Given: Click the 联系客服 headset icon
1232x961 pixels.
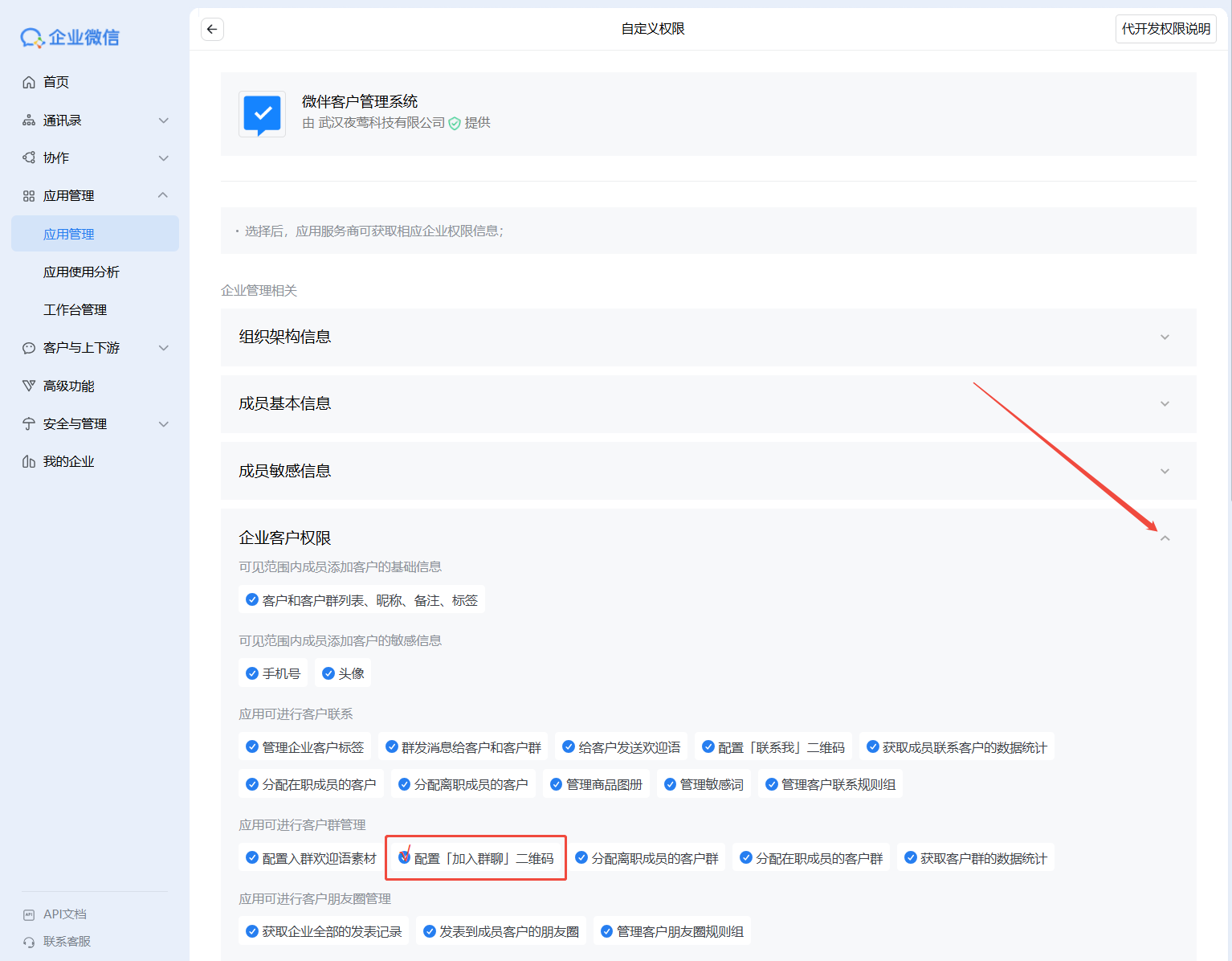Looking at the screenshot, I should tap(29, 942).
